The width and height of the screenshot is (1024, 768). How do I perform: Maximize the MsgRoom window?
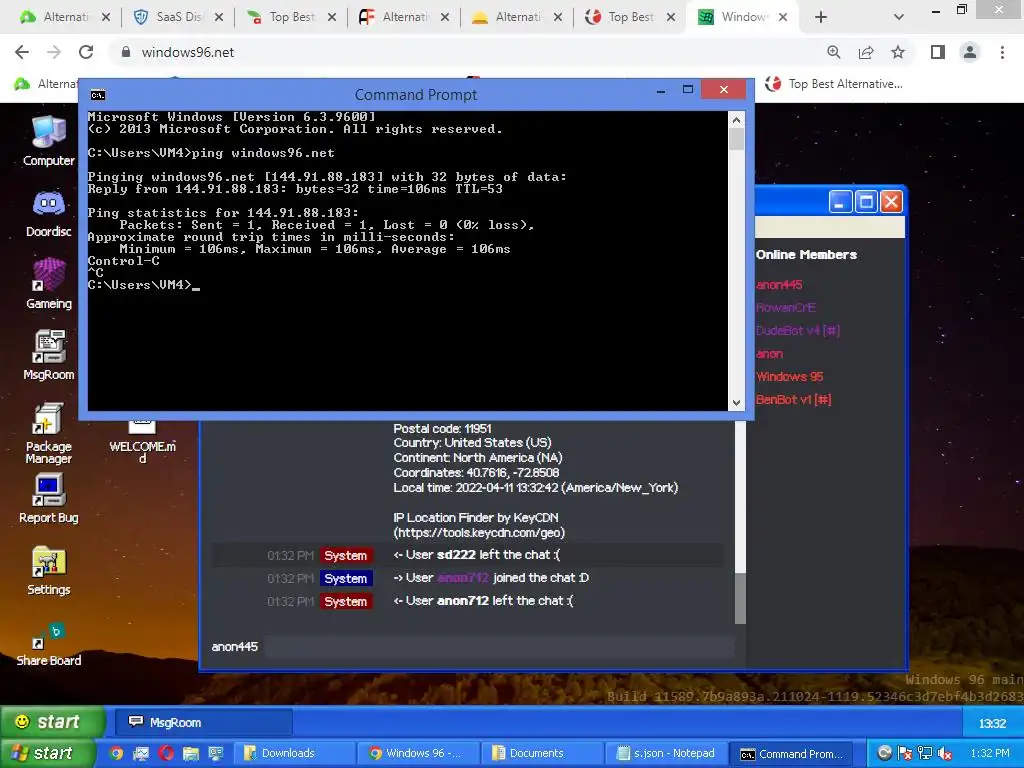click(x=866, y=202)
